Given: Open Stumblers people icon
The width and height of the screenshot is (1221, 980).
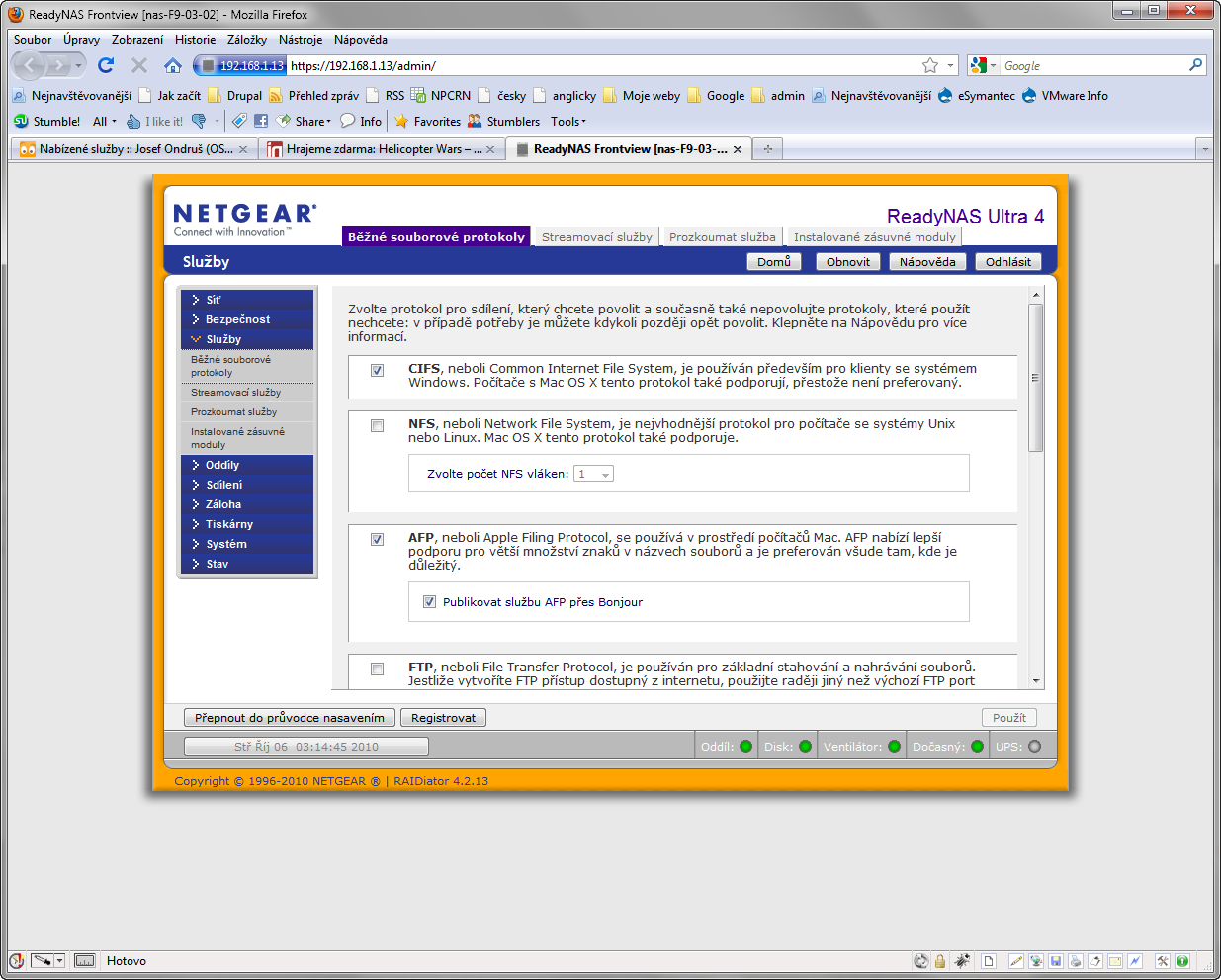Looking at the screenshot, I should click(x=504, y=121).
